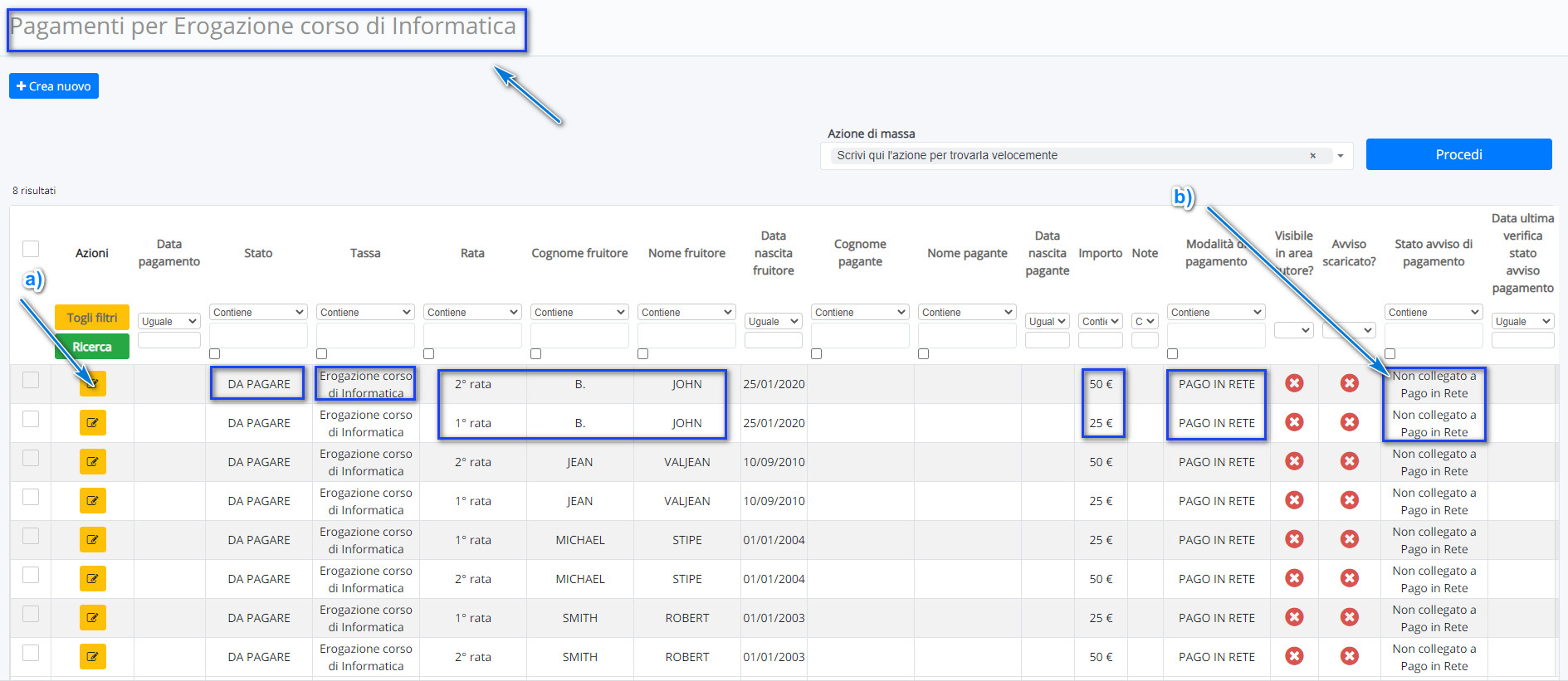The width and height of the screenshot is (1568, 681).
Task: Edit Michael Stipe 1° rata payment
Action: click(x=93, y=540)
